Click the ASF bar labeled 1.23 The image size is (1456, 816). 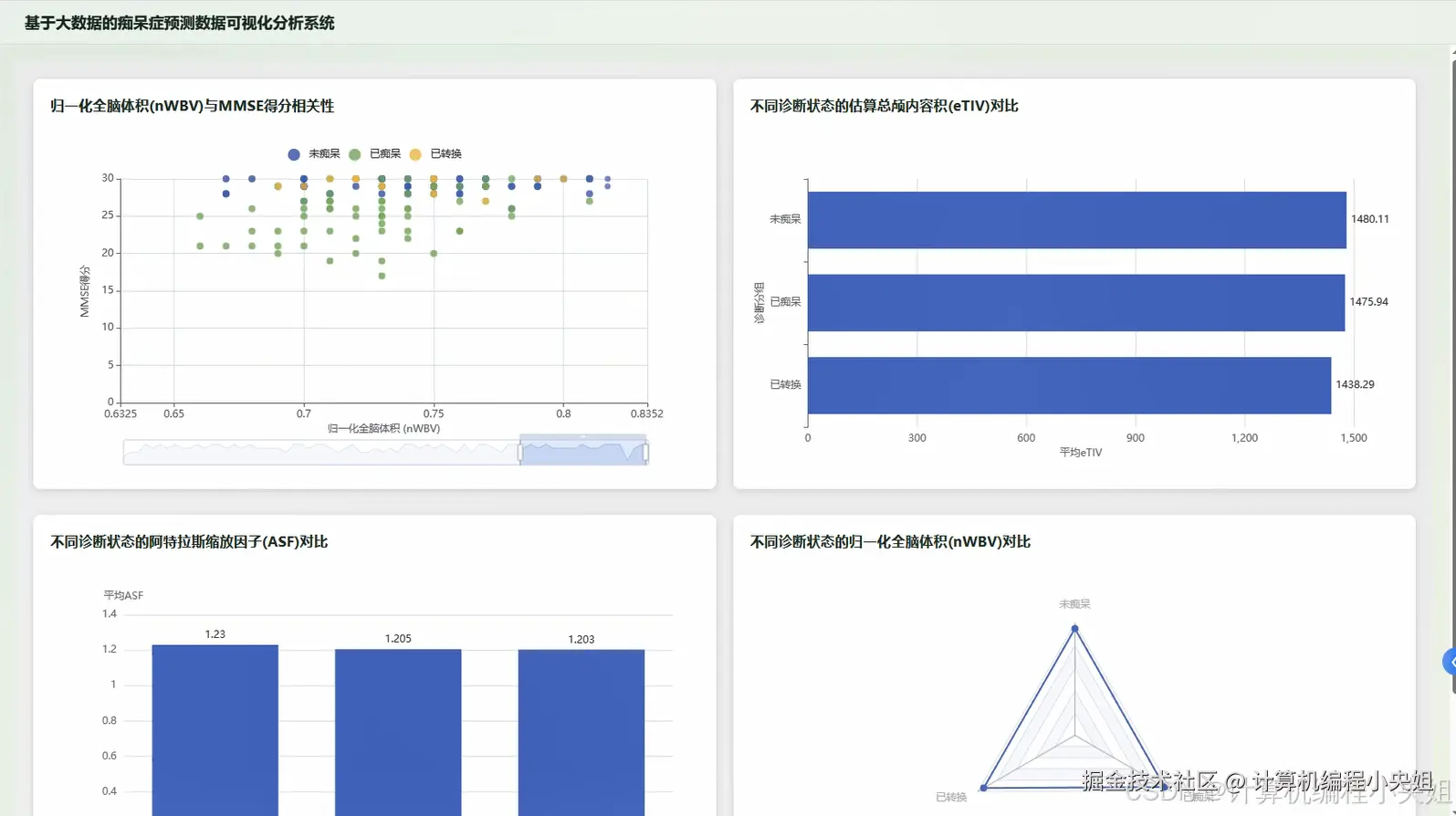click(215, 730)
